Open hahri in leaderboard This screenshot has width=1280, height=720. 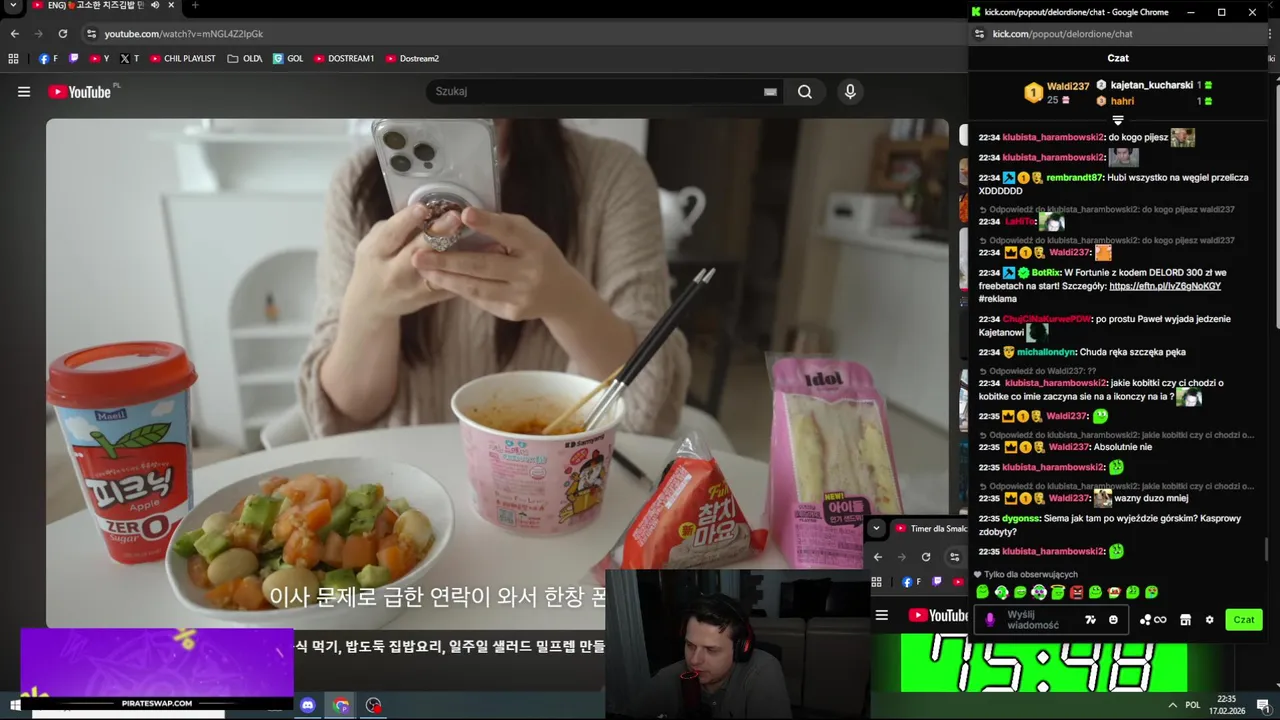coord(1122,102)
